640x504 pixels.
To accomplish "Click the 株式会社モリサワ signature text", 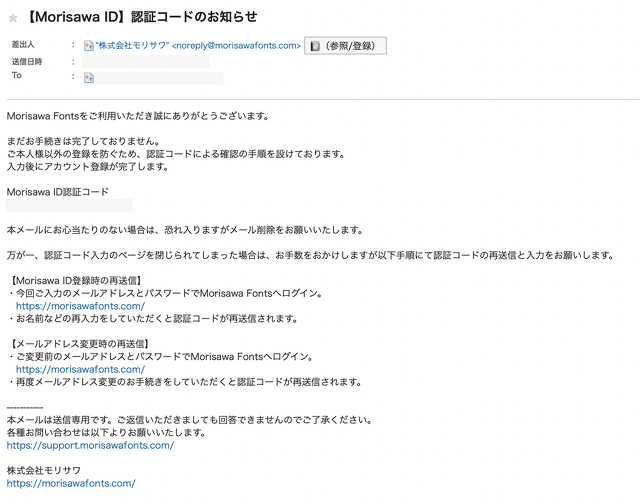I will pyautogui.click(x=43, y=470).
